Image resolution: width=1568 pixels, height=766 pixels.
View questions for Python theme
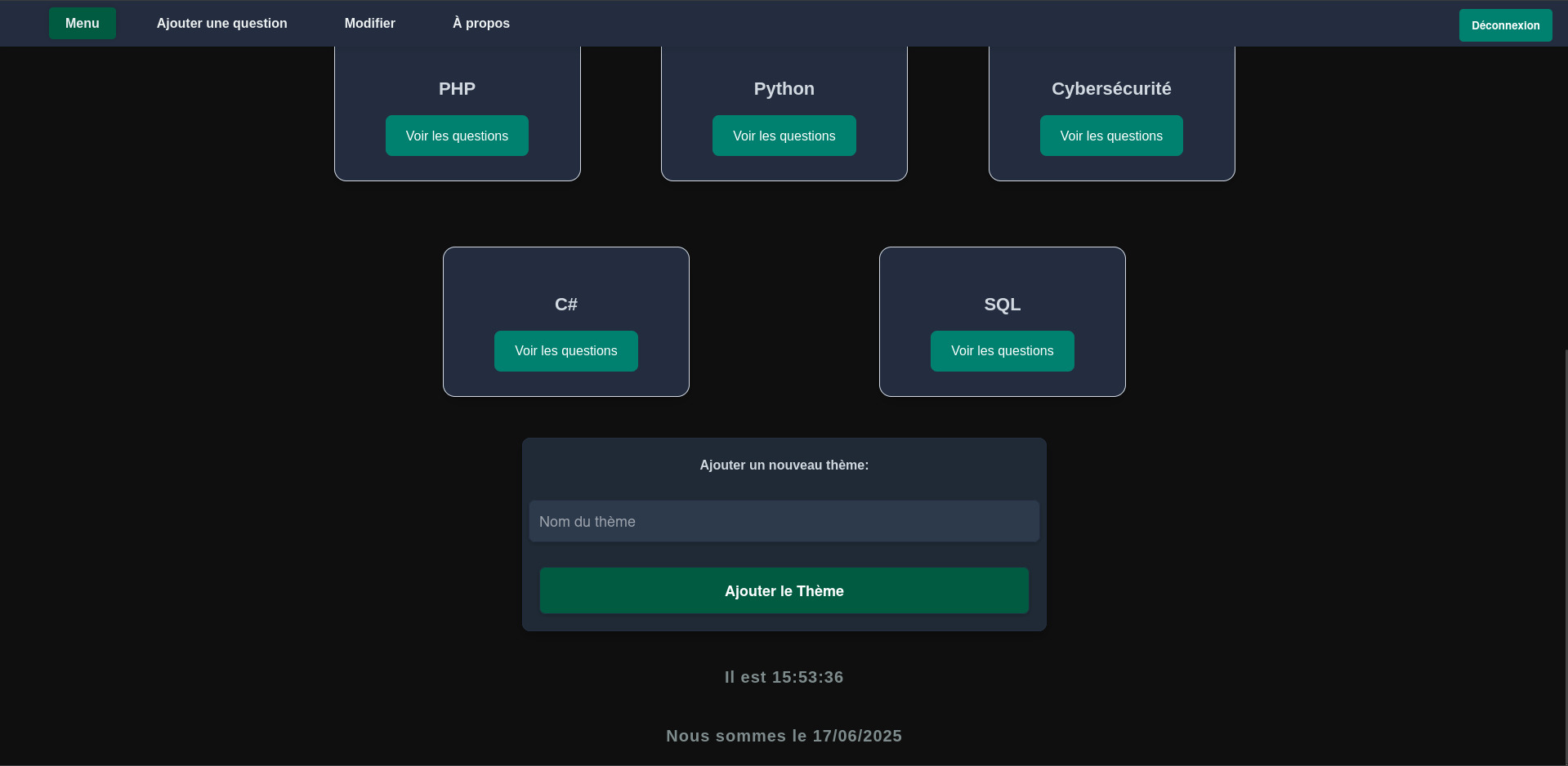pos(784,136)
